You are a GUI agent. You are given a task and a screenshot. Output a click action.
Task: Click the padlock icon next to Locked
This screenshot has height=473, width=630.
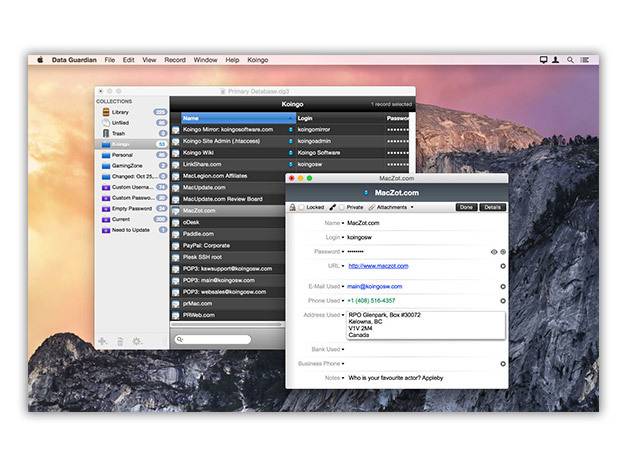[292, 207]
